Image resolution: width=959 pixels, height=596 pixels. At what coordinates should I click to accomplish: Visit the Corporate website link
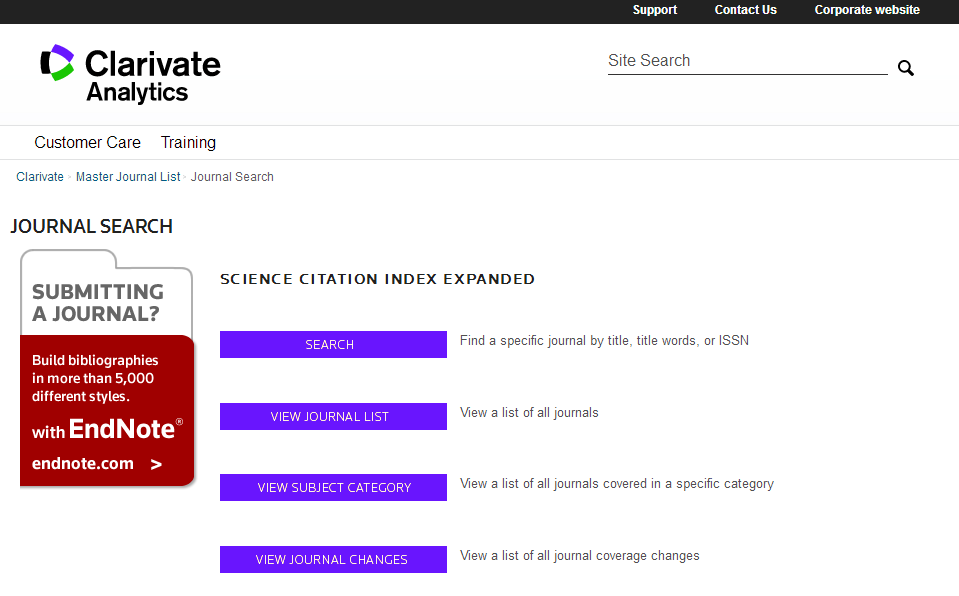(866, 10)
